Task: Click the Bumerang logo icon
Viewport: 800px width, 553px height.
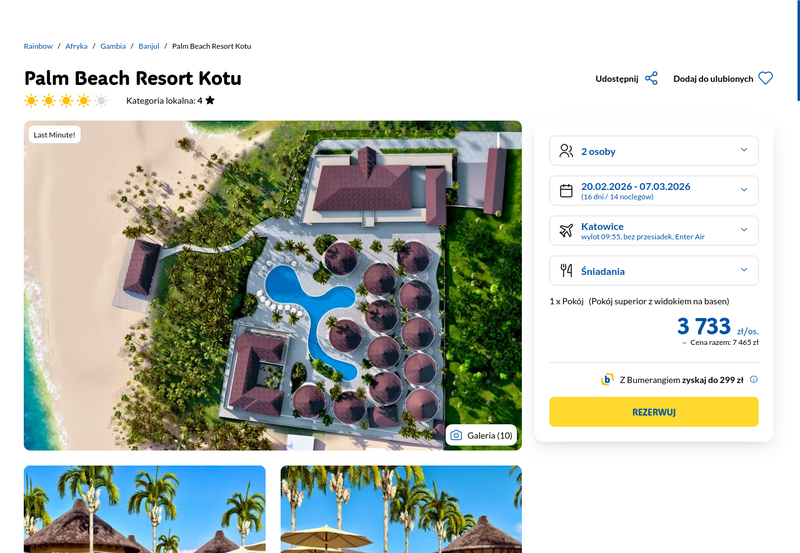Action: (x=607, y=380)
